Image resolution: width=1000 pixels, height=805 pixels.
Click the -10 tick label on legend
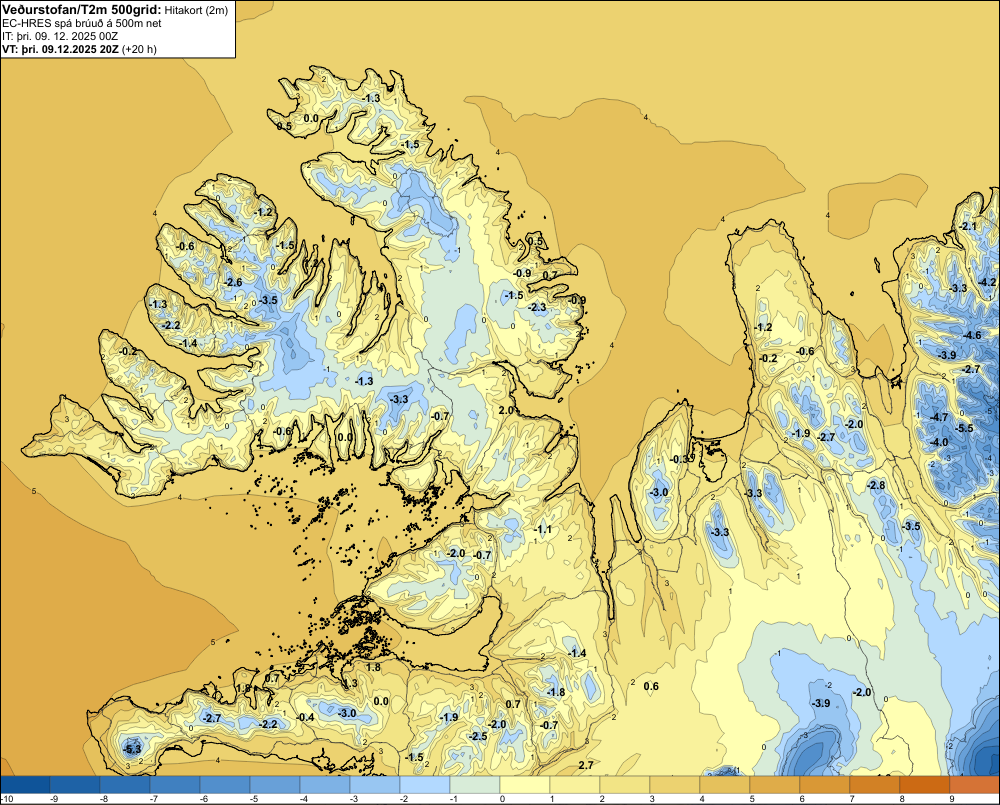(7, 799)
